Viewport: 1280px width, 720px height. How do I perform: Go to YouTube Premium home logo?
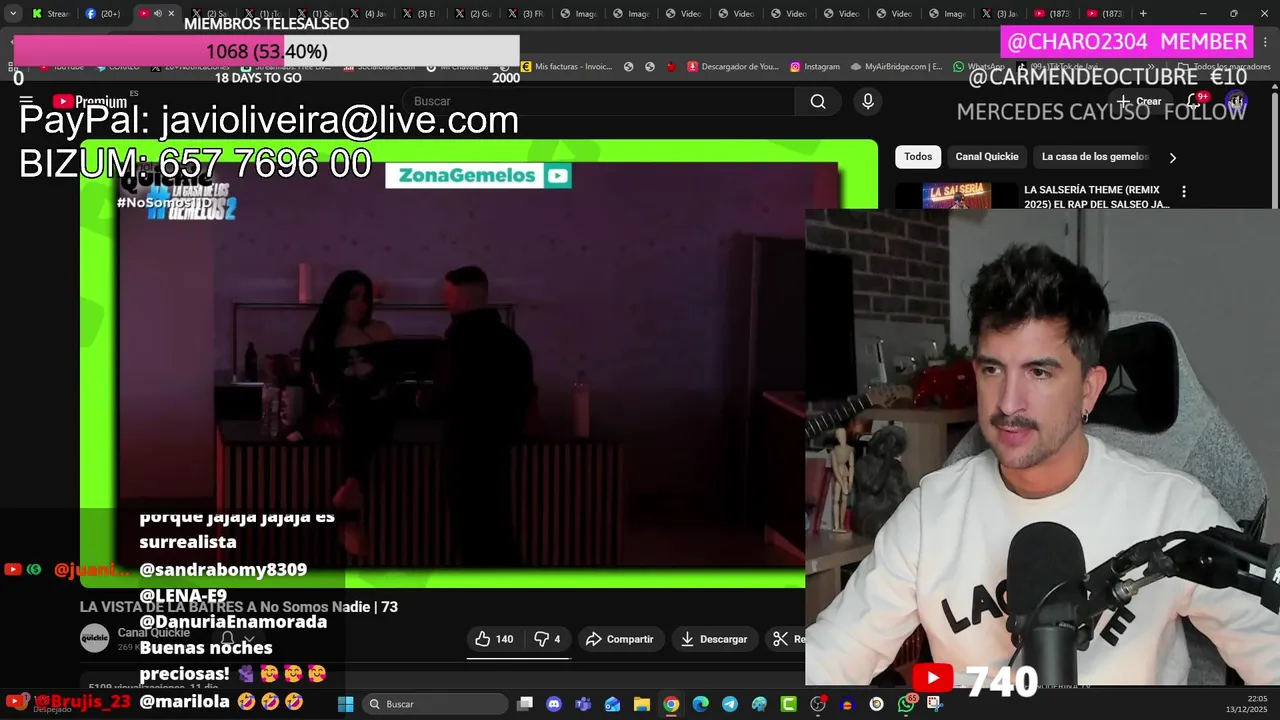(90, 101)
